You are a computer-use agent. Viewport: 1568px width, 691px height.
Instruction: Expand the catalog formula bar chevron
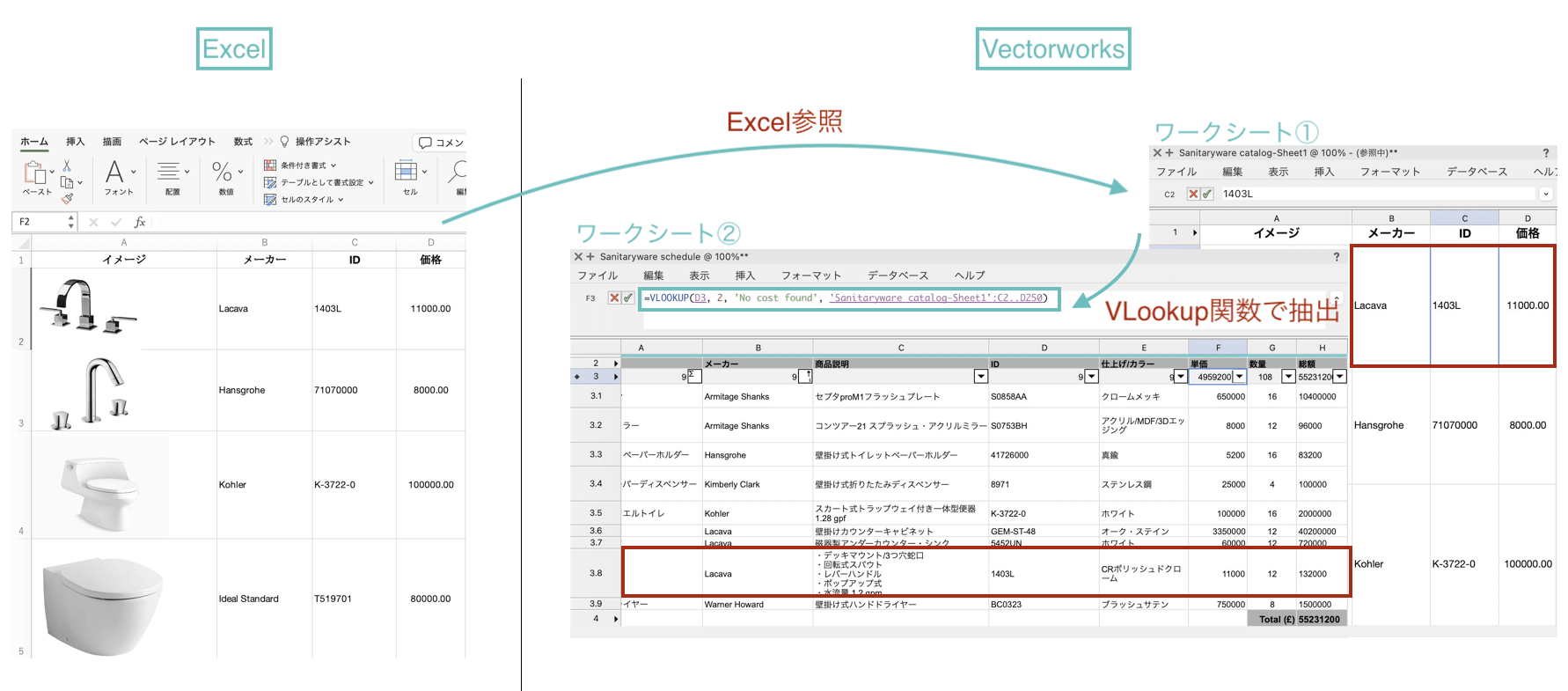pos(1546,195)
